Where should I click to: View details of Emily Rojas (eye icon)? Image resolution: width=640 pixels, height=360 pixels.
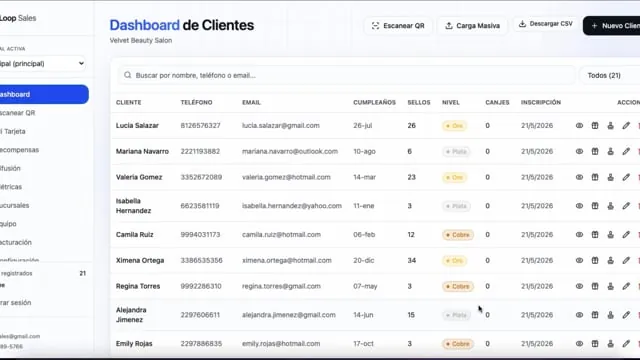(579, 344)
